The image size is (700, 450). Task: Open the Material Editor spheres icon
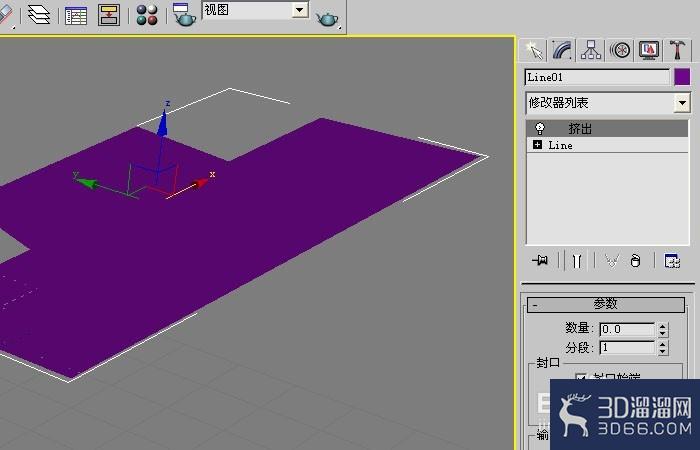point(147,15)
